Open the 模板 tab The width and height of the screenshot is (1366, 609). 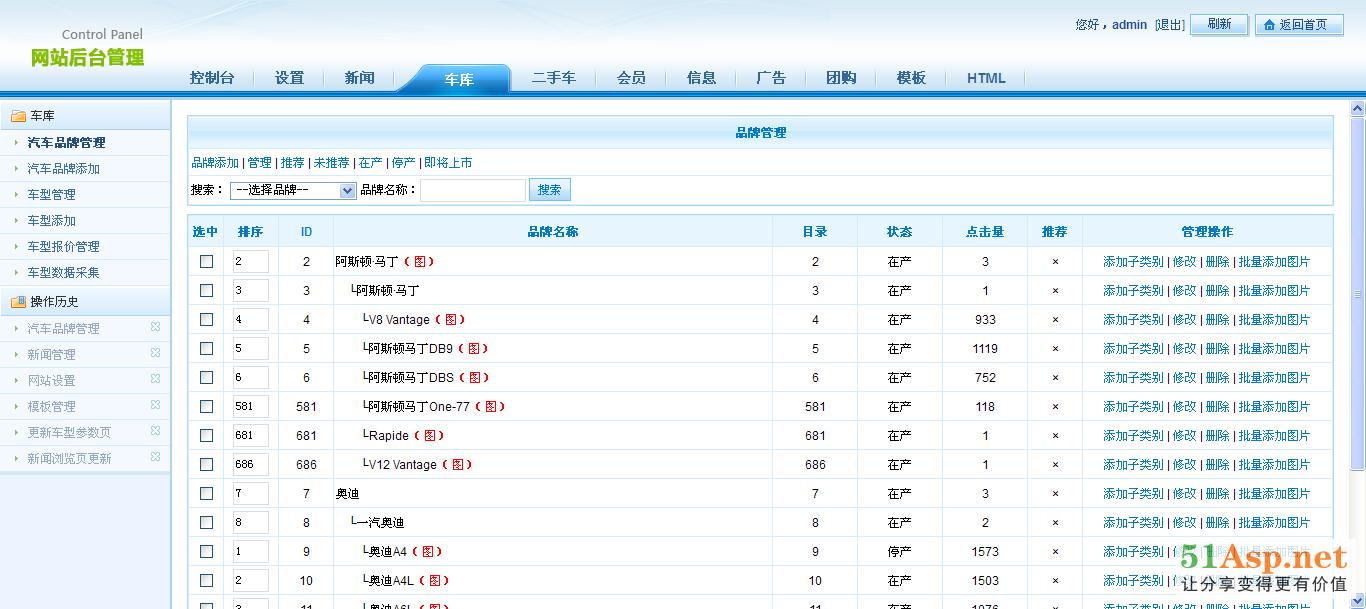pos(911,78)
